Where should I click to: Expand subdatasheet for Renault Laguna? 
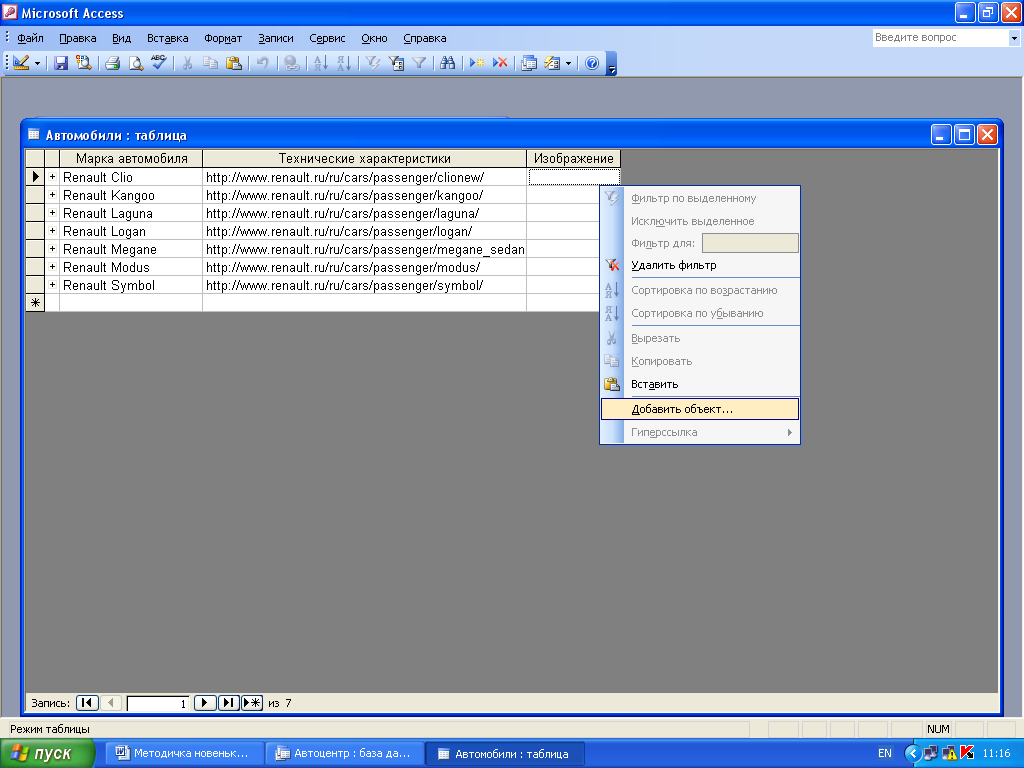click(x=52, y=213)
